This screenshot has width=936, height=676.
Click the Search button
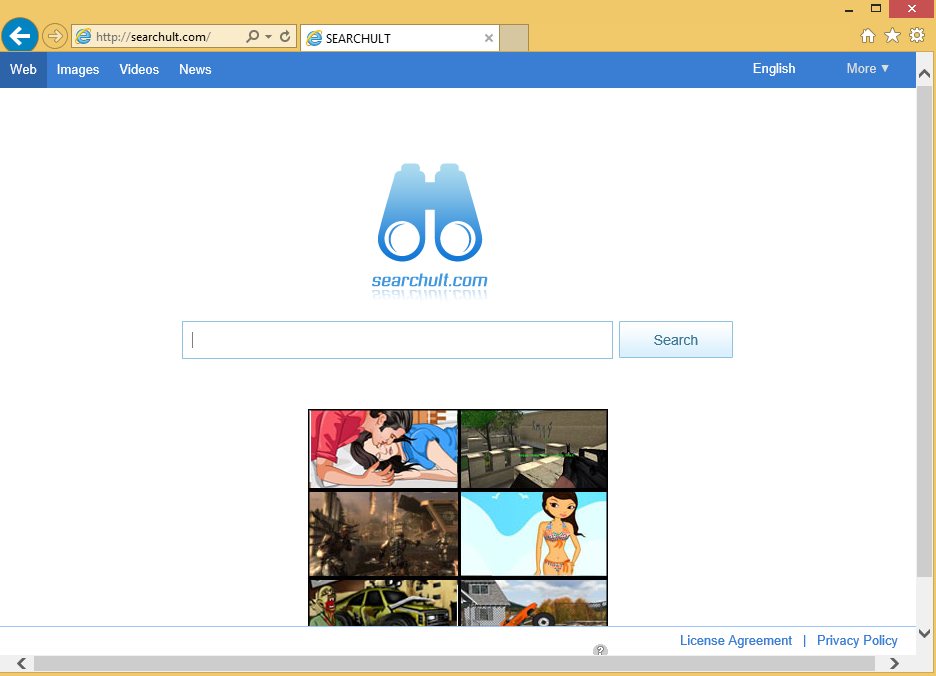[676, 340]
